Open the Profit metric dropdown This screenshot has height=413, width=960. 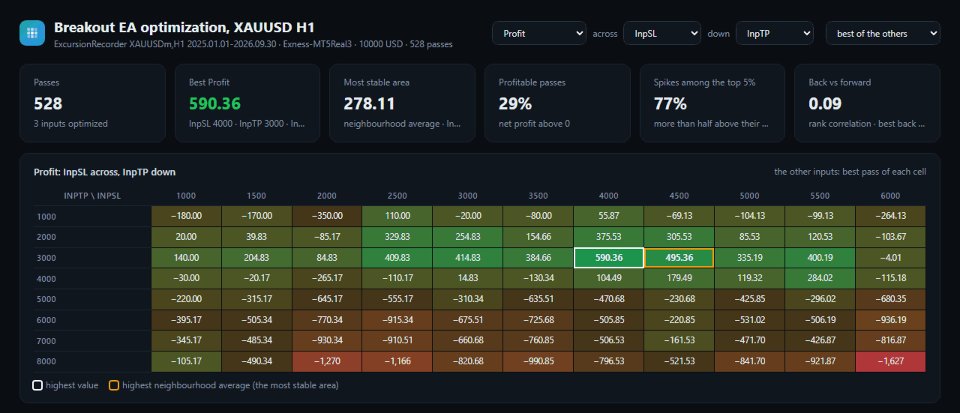tap(539, 34)
